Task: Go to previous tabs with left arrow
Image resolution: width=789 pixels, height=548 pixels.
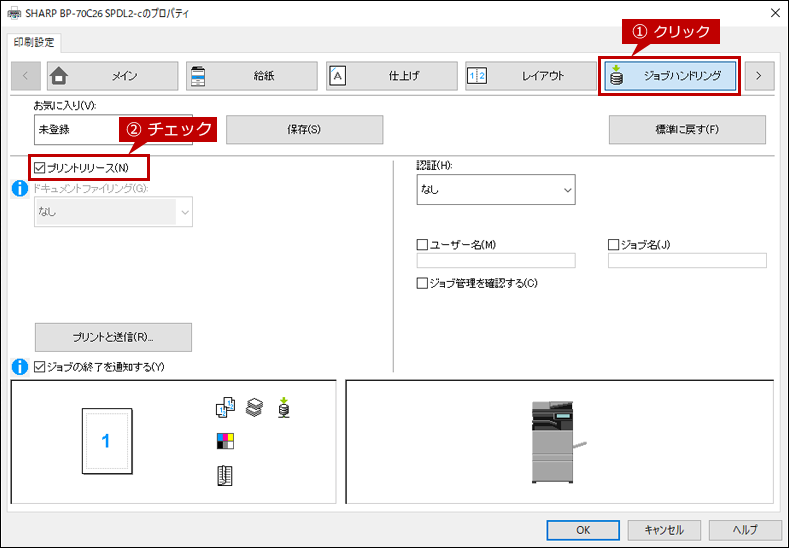Action: coord(26,76)
